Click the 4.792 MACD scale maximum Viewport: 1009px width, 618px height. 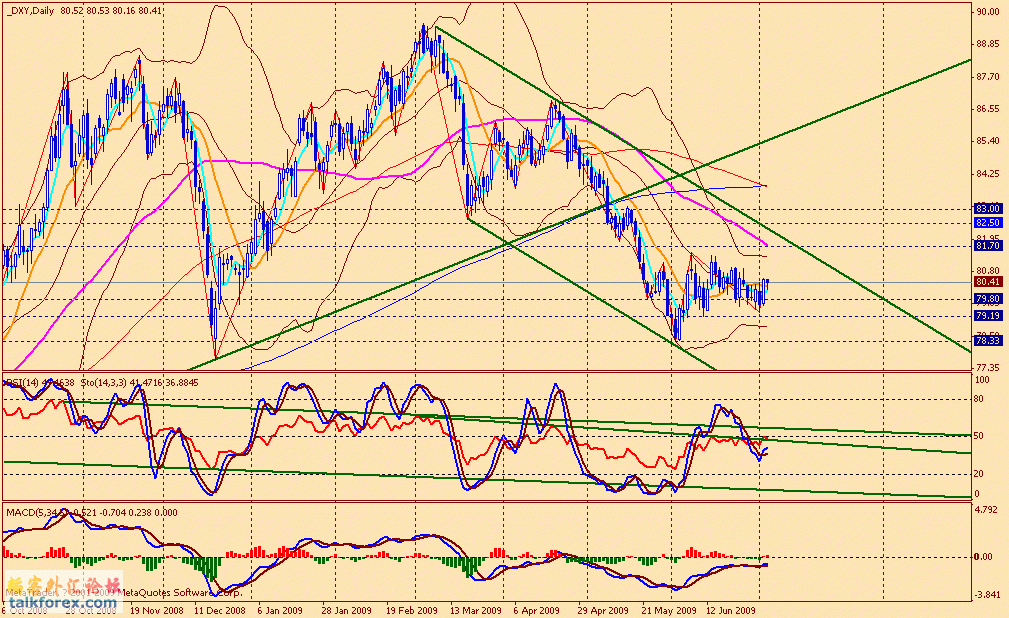coord(988,510)
